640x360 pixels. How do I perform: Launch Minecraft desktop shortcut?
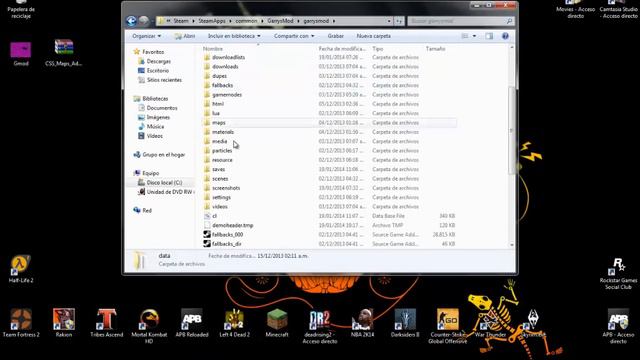pyautogui.click(x=277, y=323)
